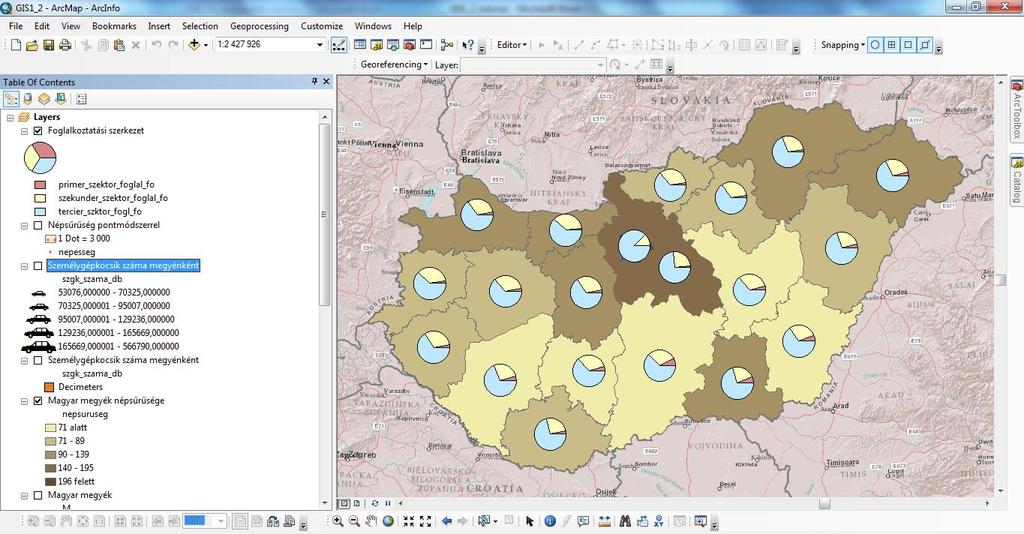This screenshot has width=1024, height=534.
Task: Open the Go To XY tool
Action: [x=659, y=521]
